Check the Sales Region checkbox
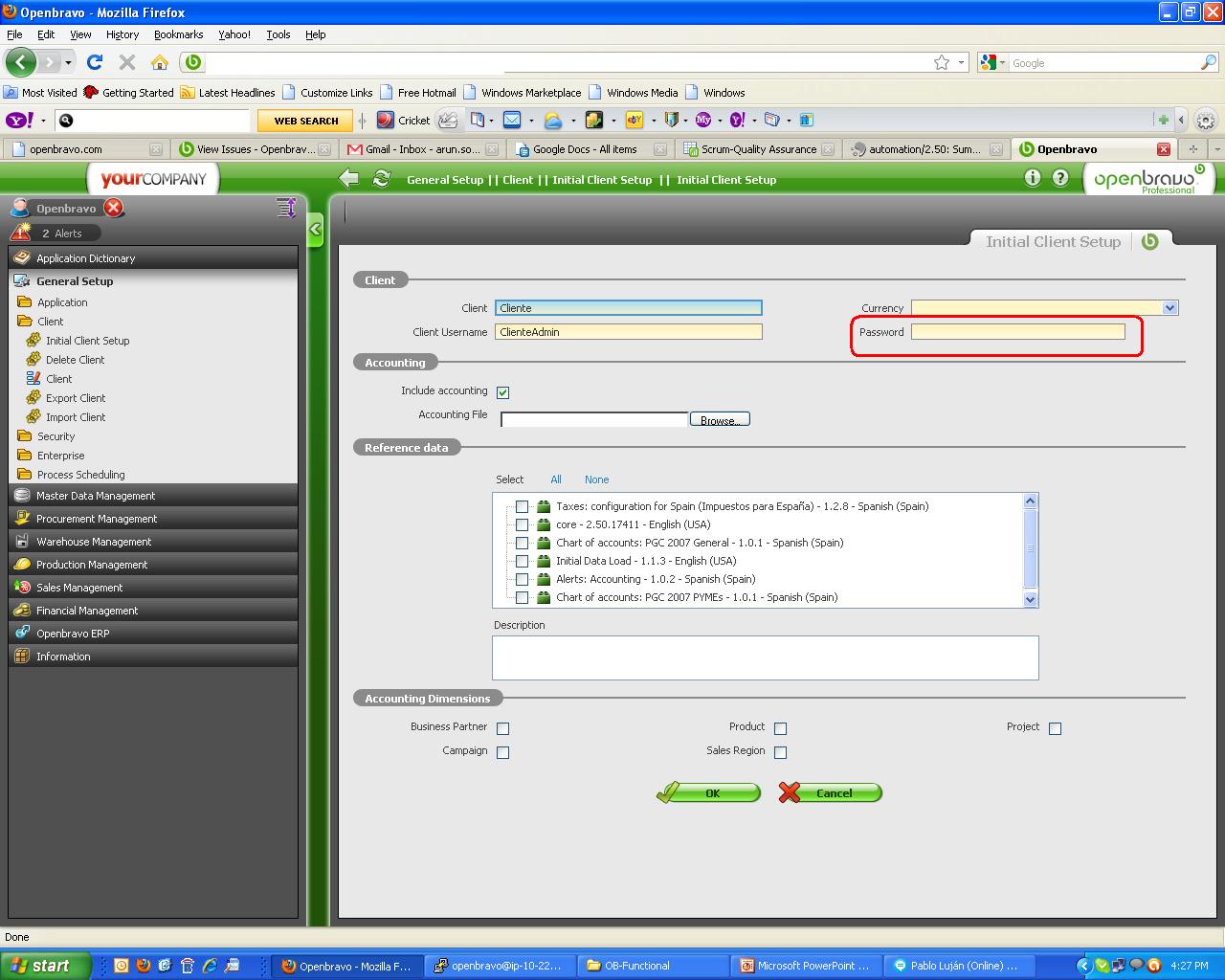This screenshot has height=980, width=1225. 780,752
